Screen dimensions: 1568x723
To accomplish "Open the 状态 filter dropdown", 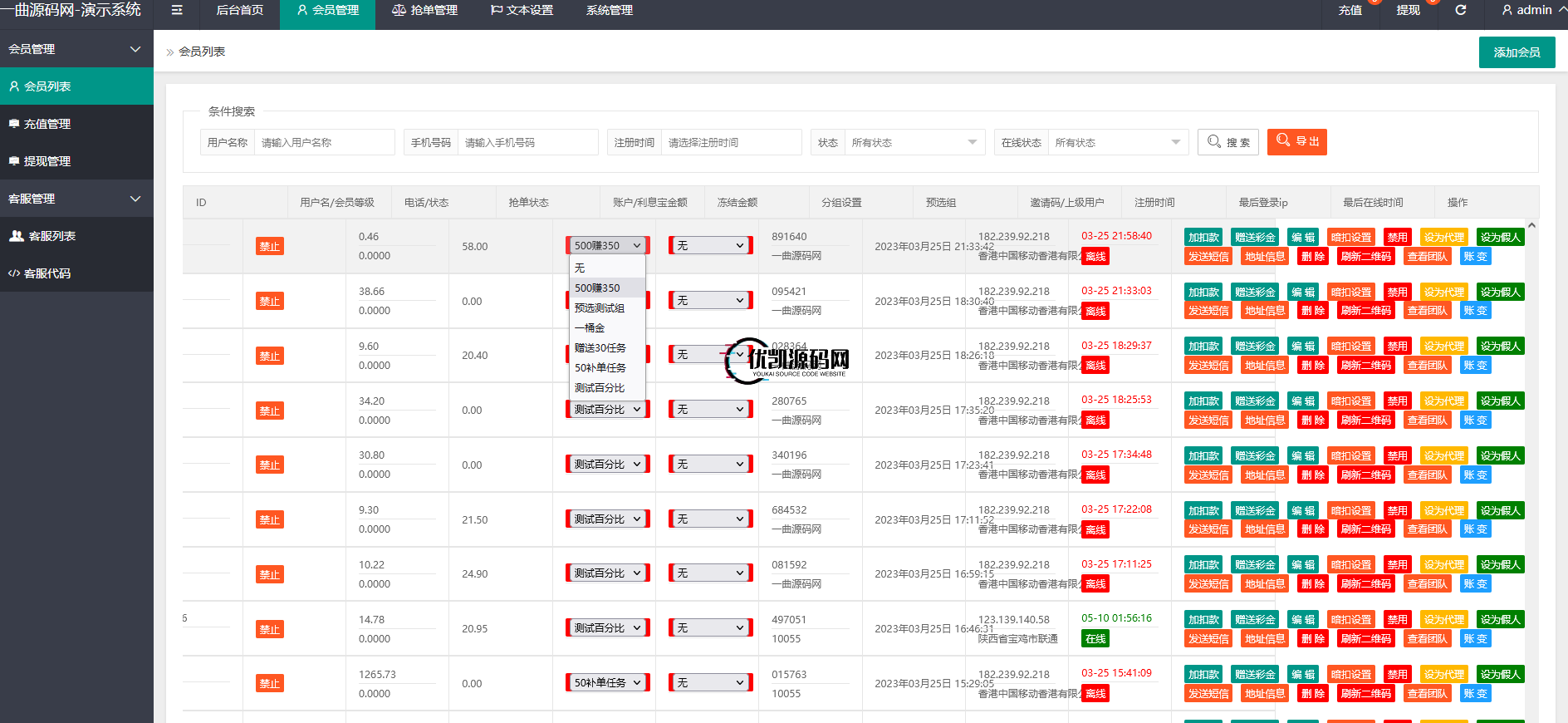I will point(913,142).
